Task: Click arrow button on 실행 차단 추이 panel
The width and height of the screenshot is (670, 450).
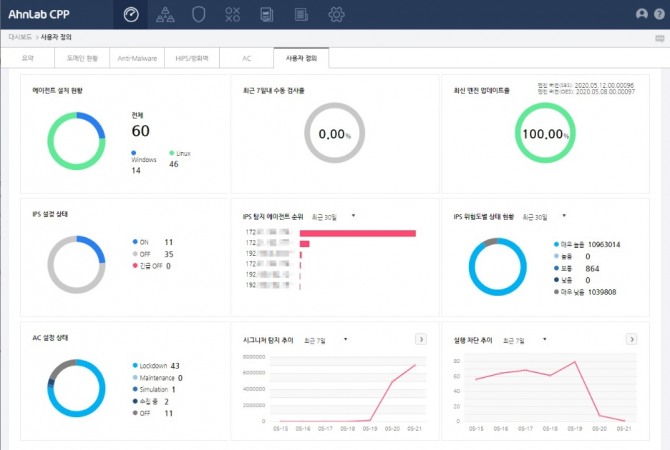Action: [x=631, y=339]
